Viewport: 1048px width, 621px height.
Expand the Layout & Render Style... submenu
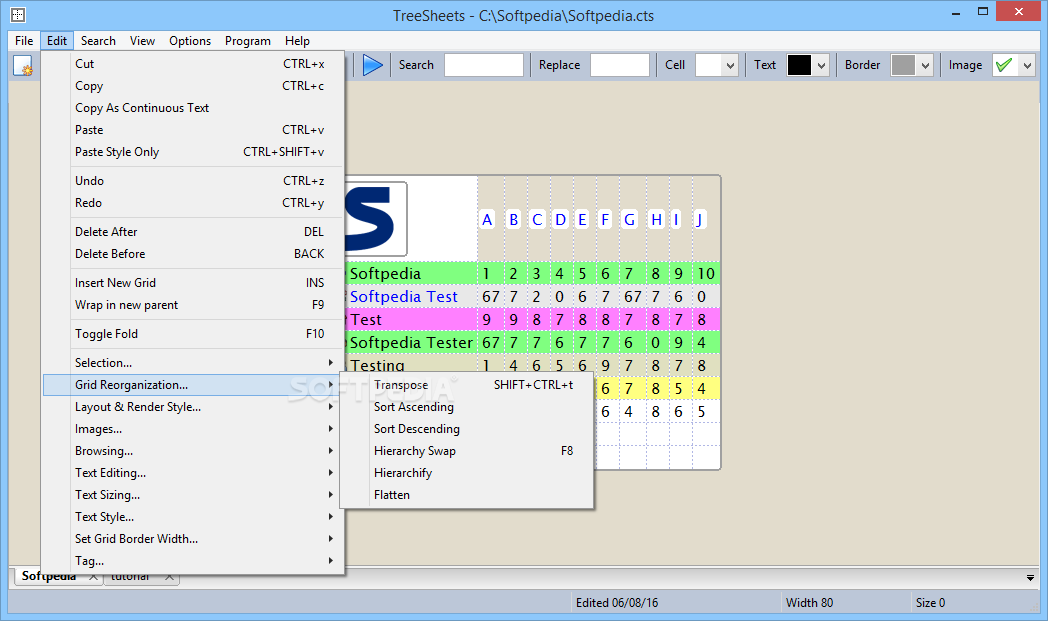[193, 406]
